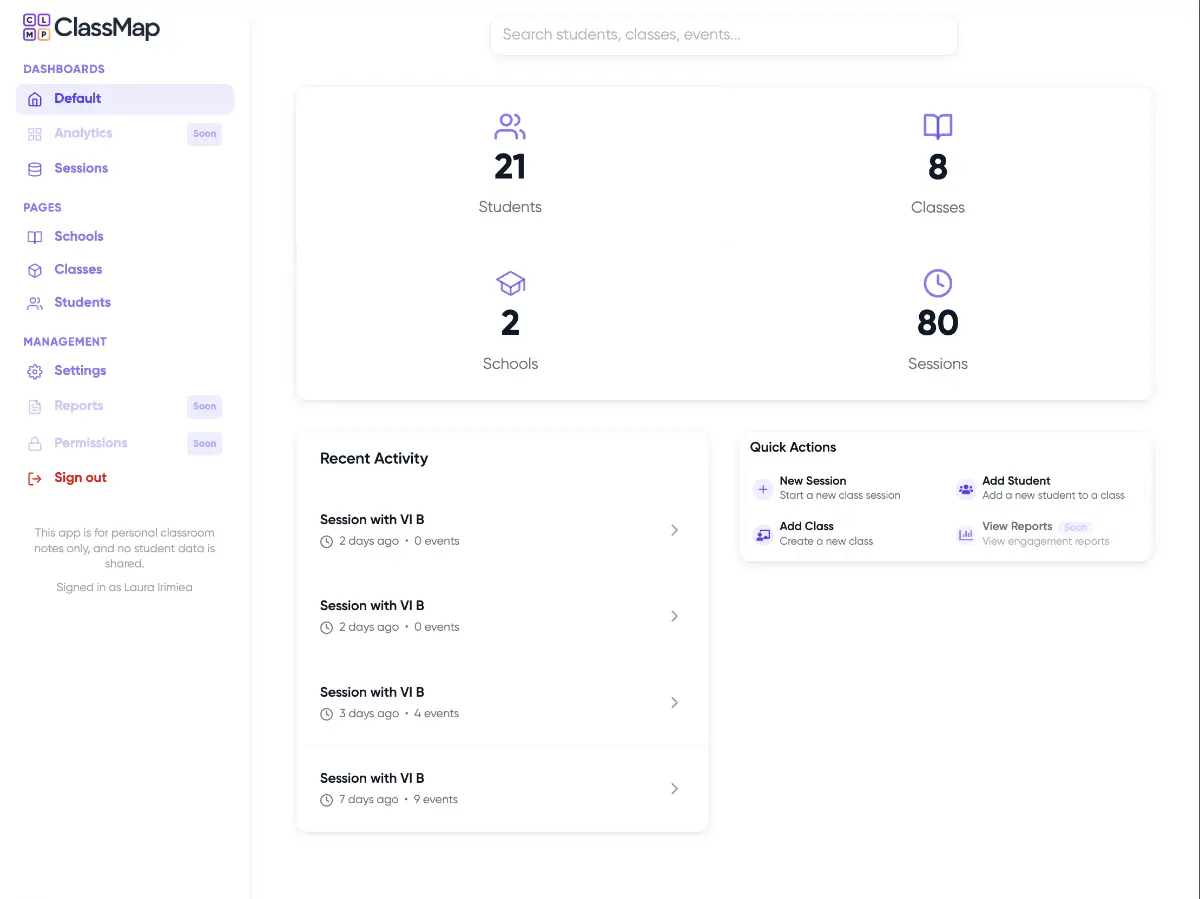Image resolution: width=1200 pixels, height=899 pixels.
Task: Sign out of the account
Action: click(x=80, y=478)
